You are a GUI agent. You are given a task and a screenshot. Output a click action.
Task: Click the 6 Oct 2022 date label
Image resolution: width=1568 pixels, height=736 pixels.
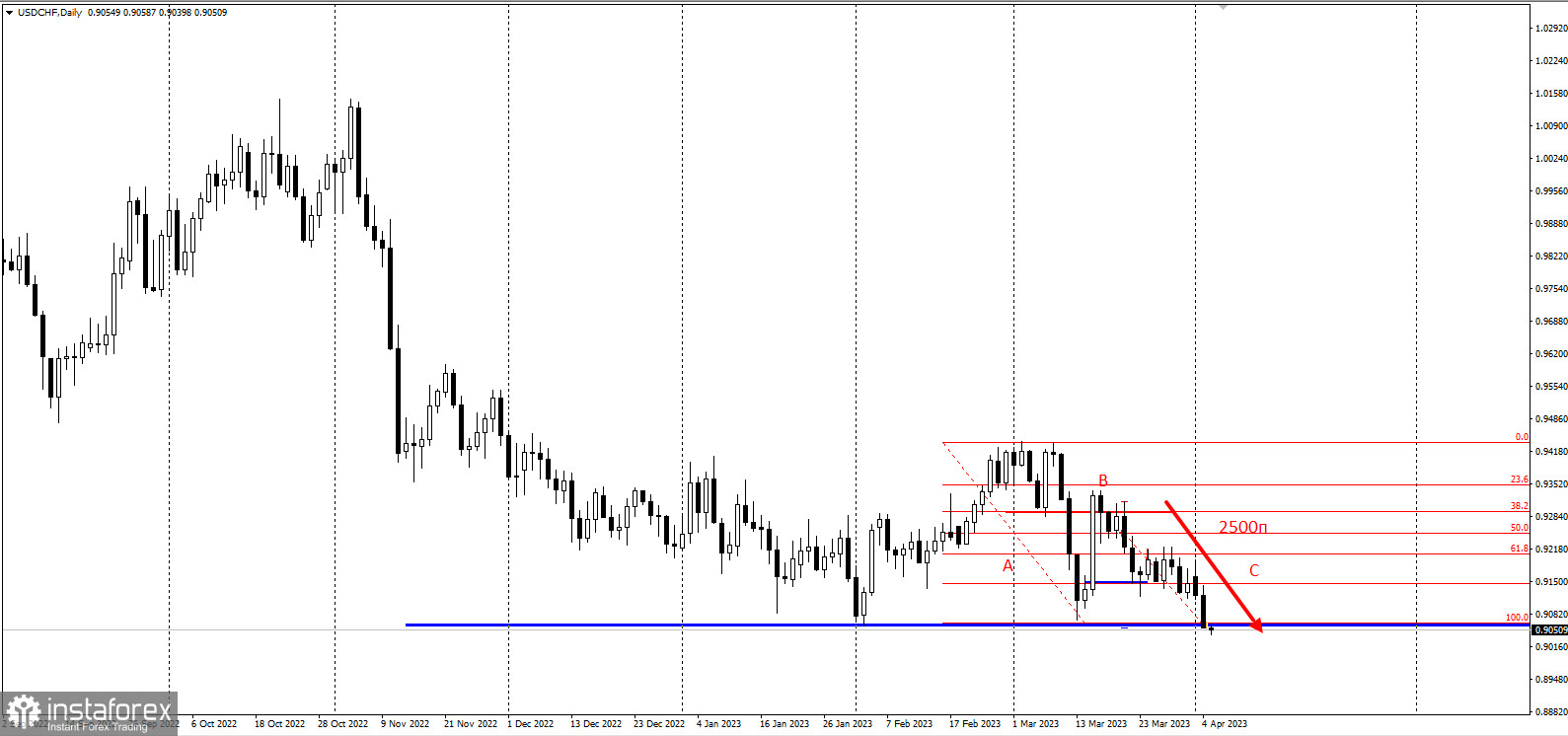(x=214, y=724)
